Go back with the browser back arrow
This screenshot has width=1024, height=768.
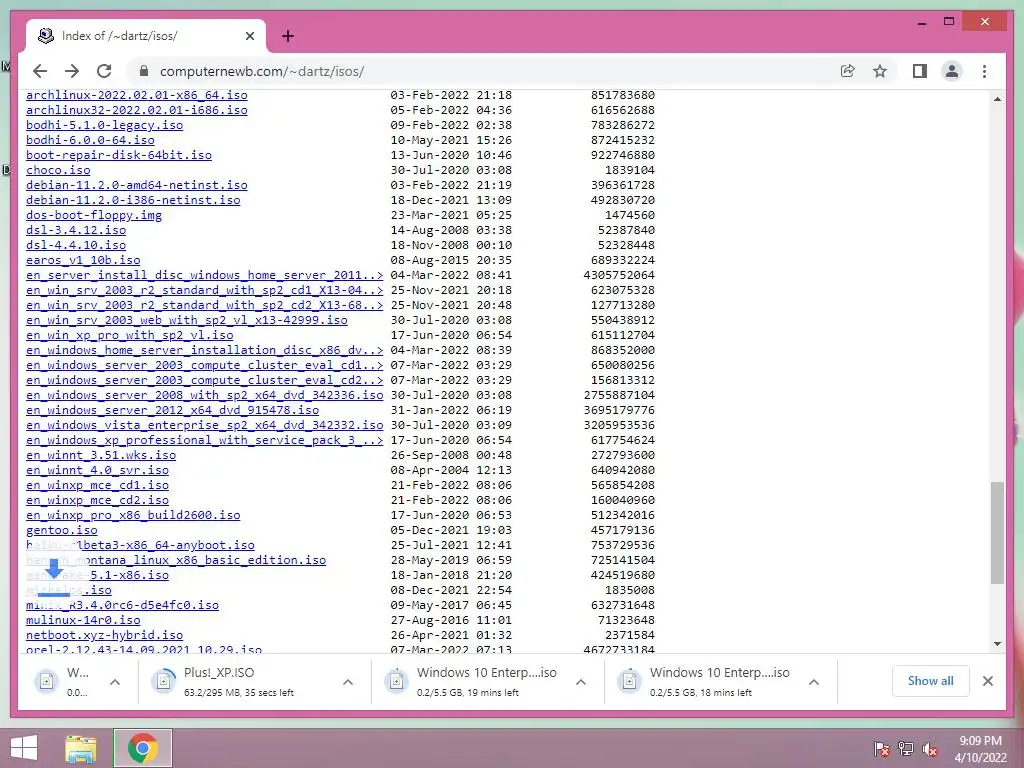tap(40, 71)
